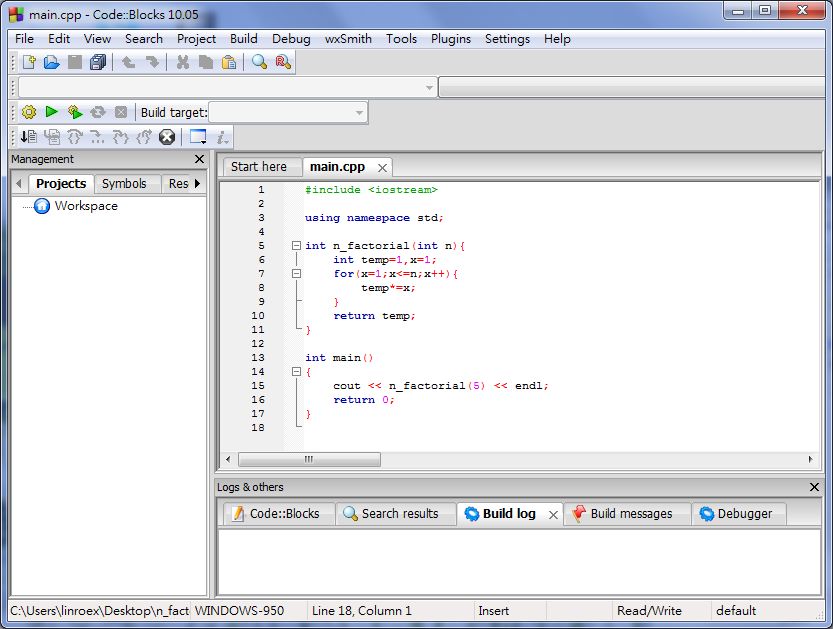The width and height of the screenshot is (833, 629).
Task: Open the Edit menu
Action: coord(59,39)
